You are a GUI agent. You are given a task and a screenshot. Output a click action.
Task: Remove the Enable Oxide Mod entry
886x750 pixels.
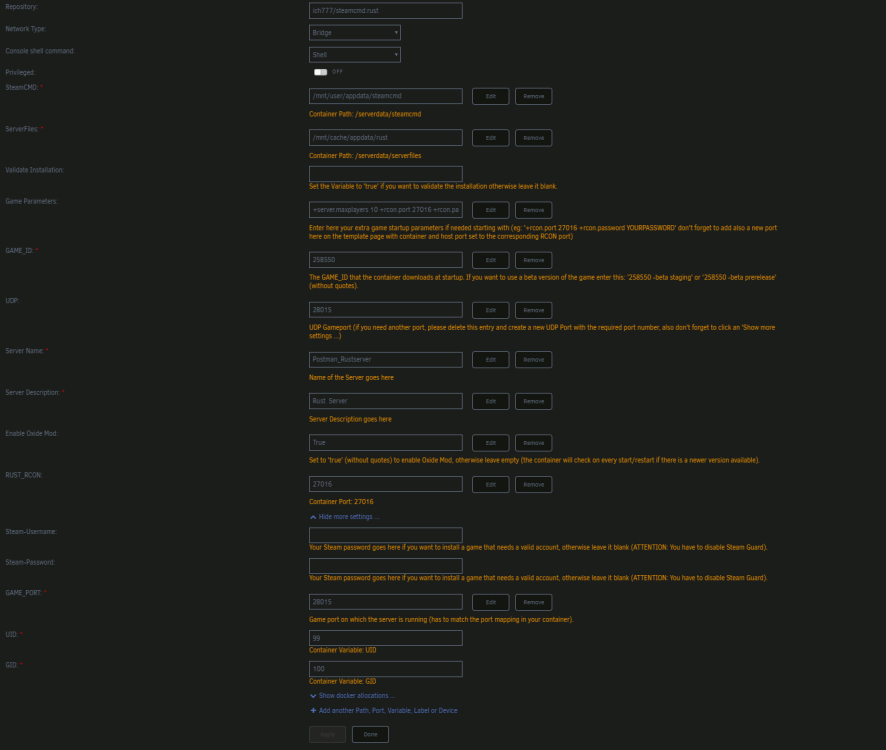click(533, 443)
